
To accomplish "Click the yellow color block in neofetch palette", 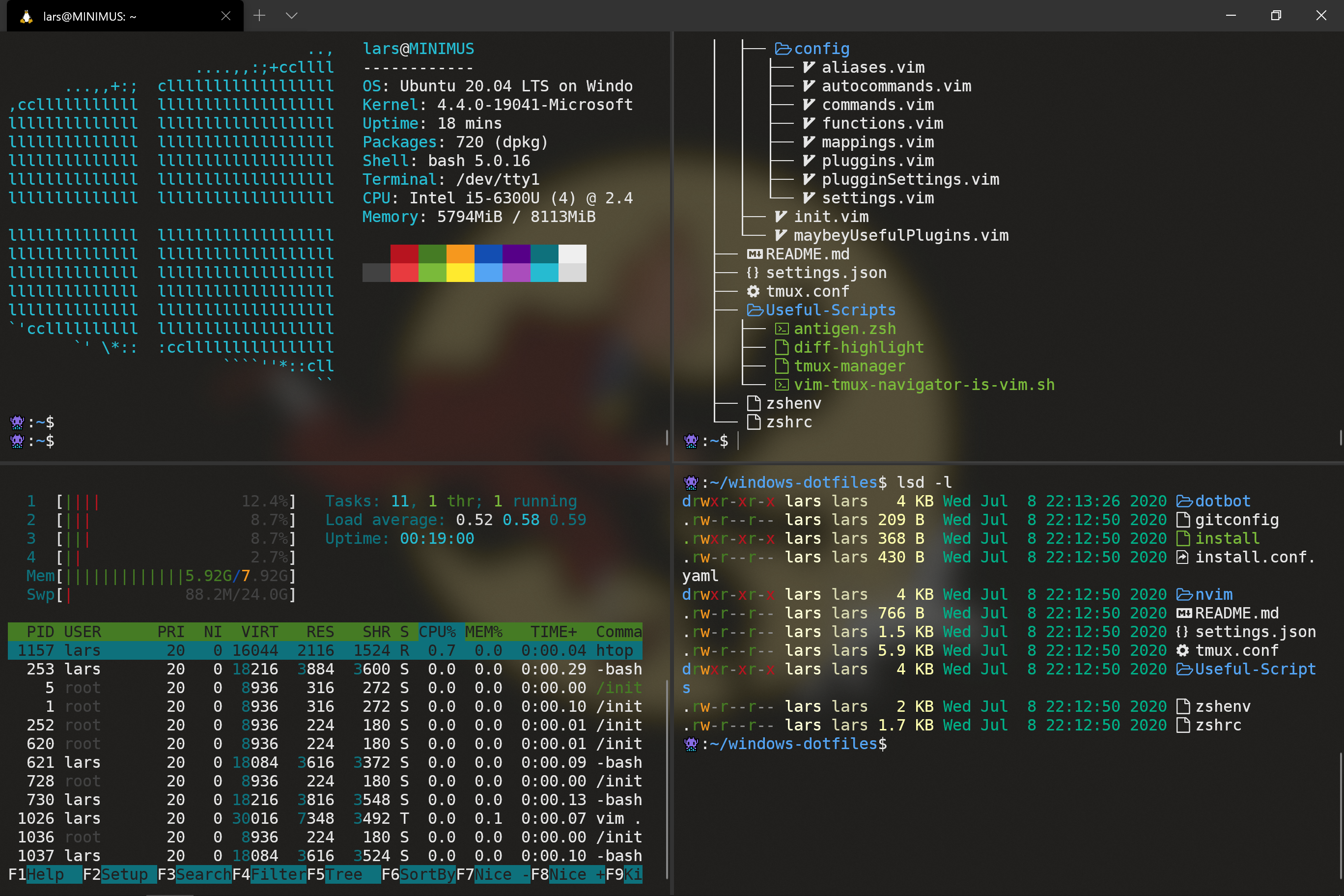I will pos(460,273).
